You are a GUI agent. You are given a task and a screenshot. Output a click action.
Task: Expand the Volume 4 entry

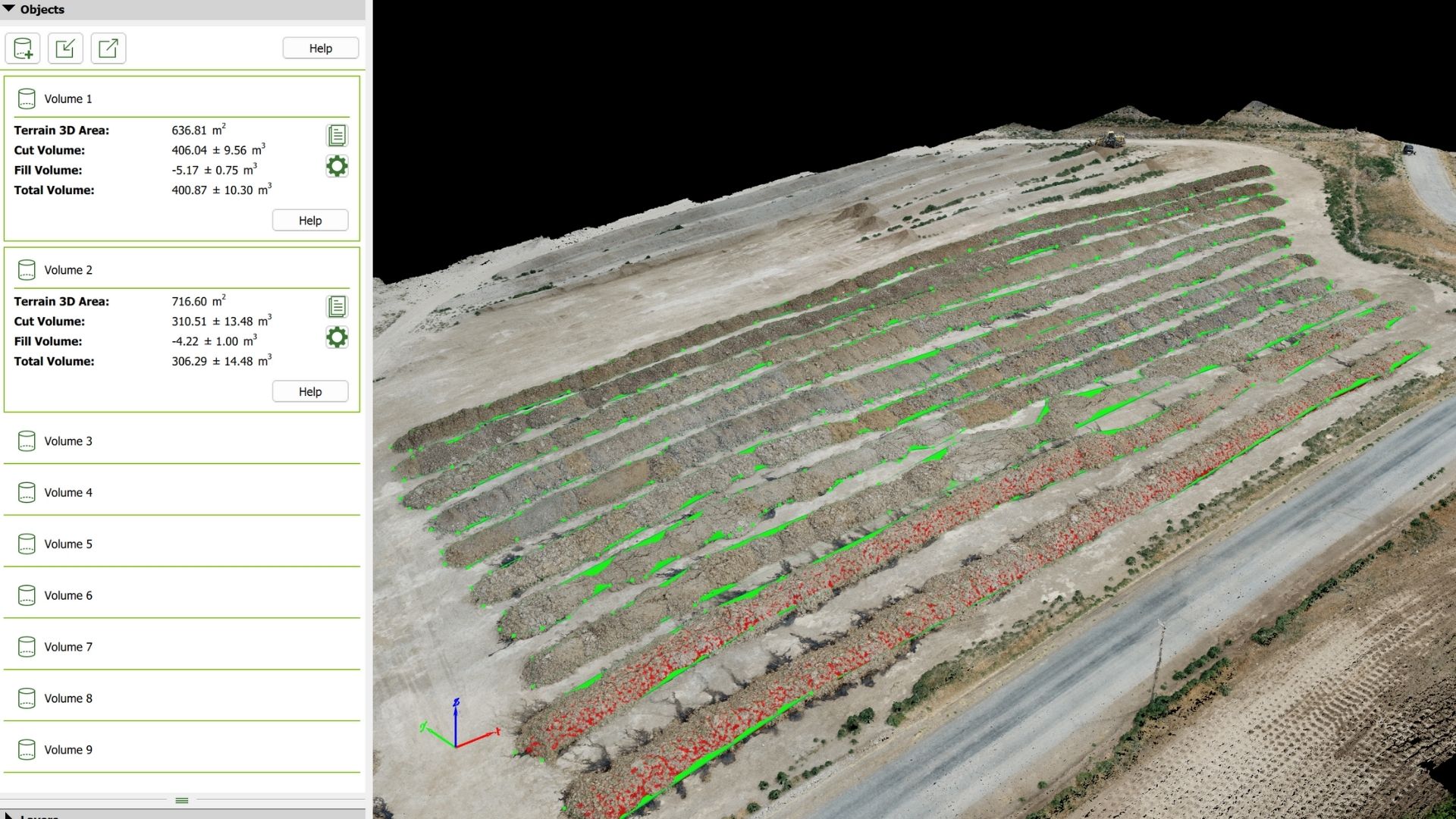pyautogui.click(x=68, y=493)
